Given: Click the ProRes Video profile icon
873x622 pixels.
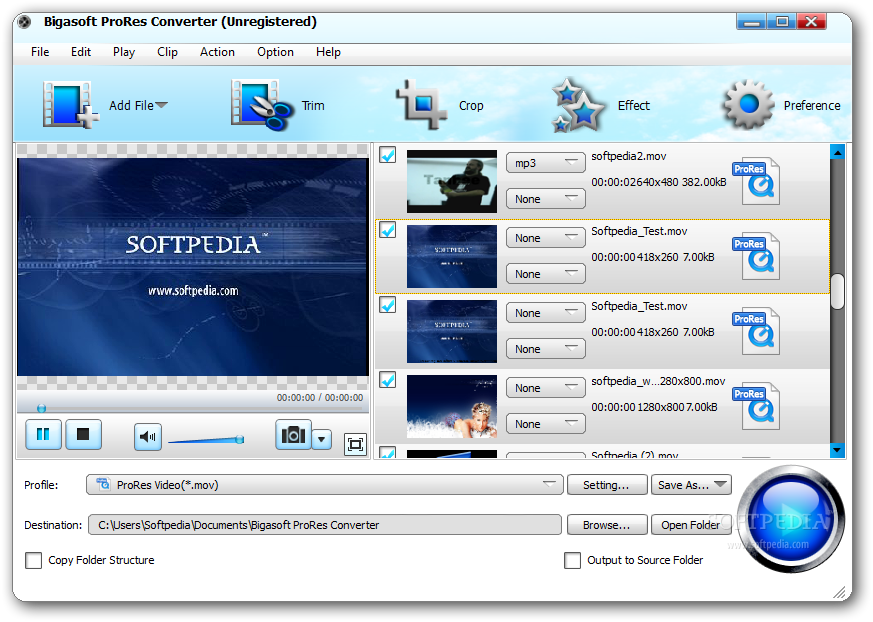Looking at the screenshot, I should 103,484.
